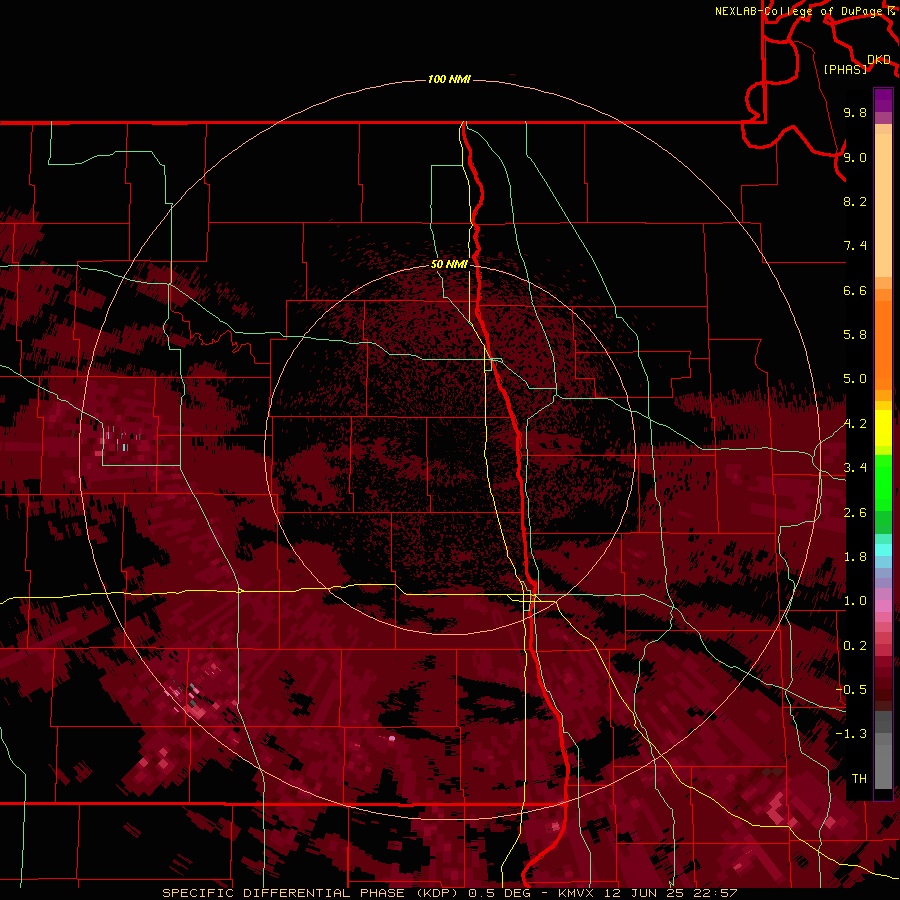This screenshot has width=900, height=900.
Task: Click the 1.0 value on color scale
Action: tap(855, 601)
